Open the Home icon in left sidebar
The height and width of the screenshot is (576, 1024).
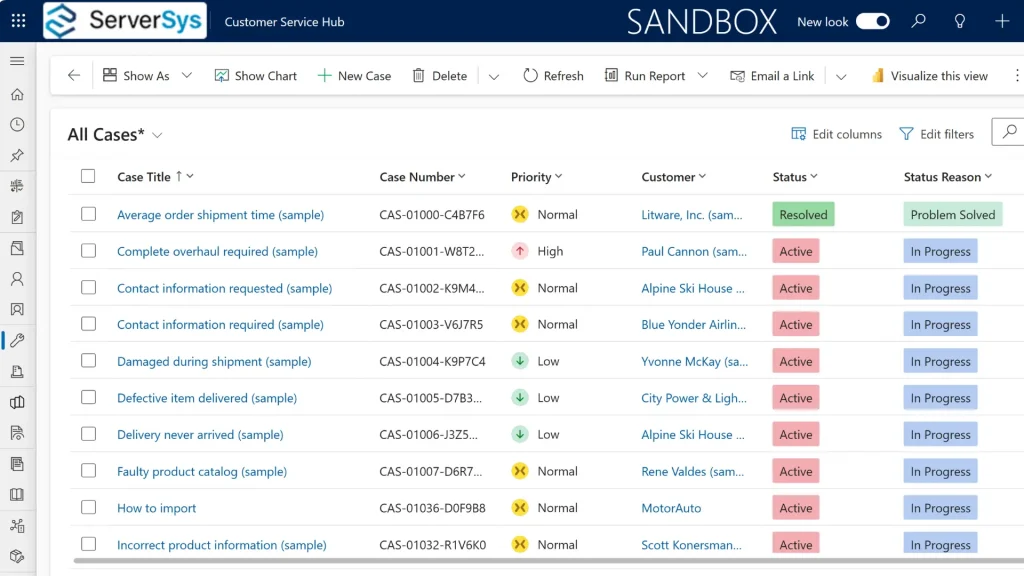click(17, 94)
